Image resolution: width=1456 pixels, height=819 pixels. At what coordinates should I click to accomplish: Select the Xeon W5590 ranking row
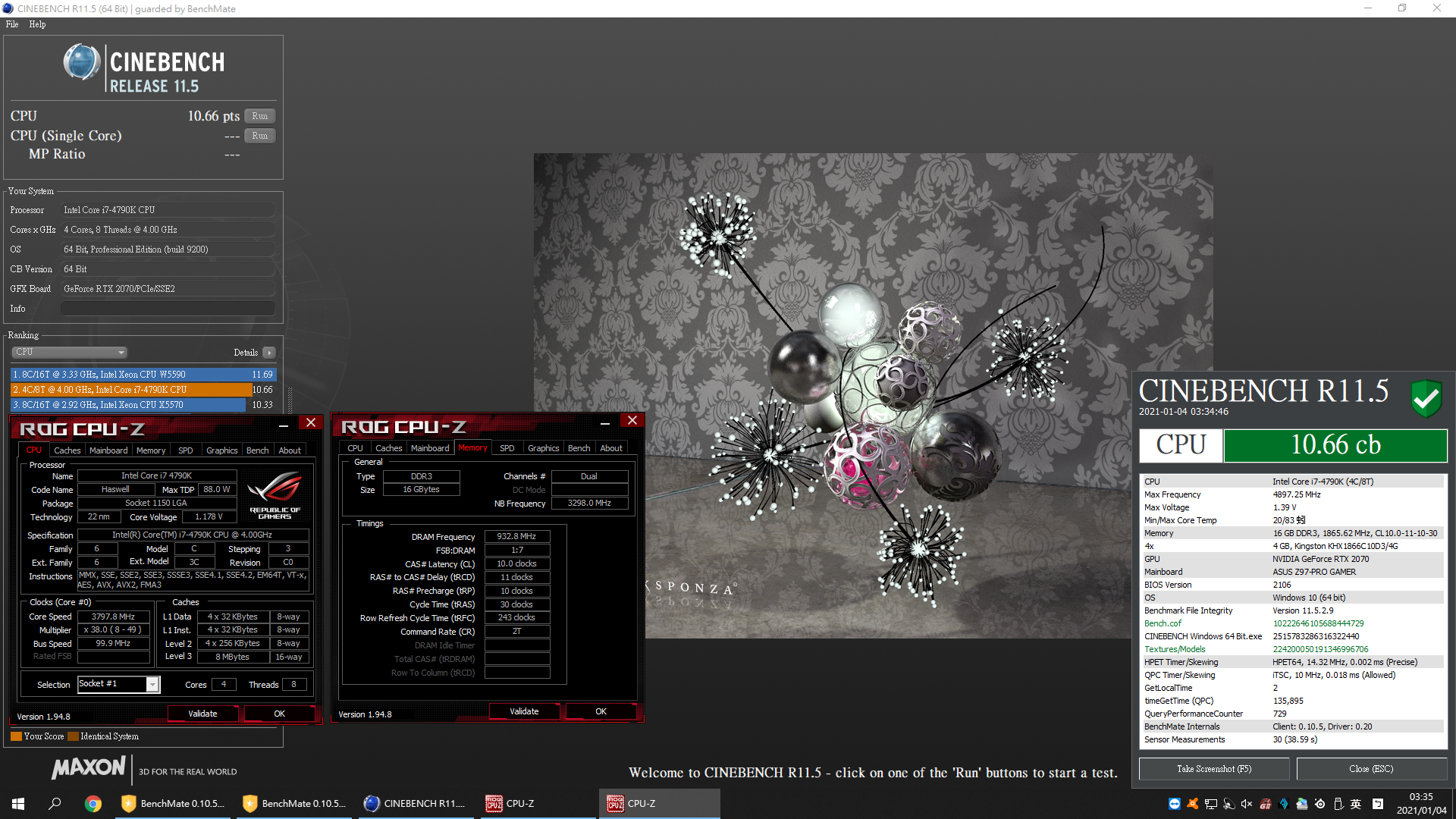[143, 375]
